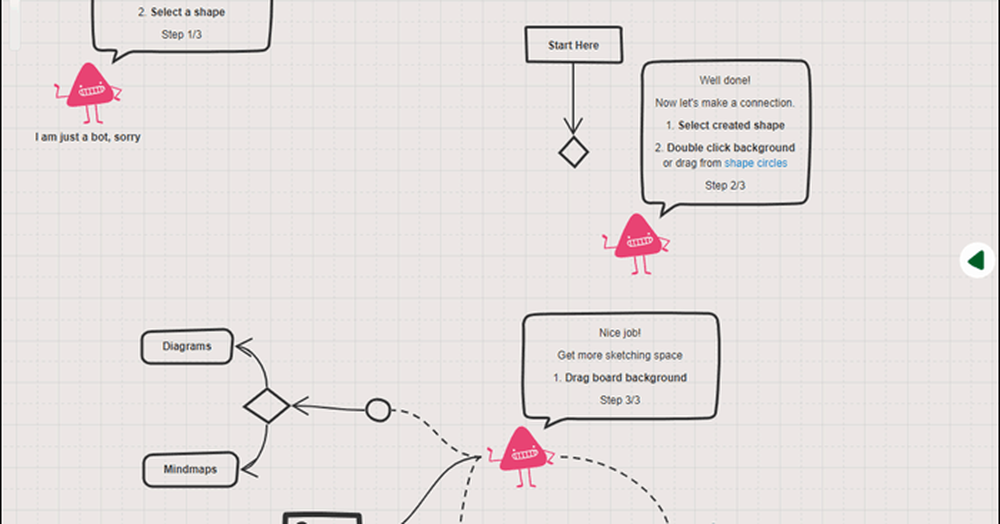The image size is (1000, 524).
Task: Select the "Diagrams" box
Action: click(x=187, y=347)
